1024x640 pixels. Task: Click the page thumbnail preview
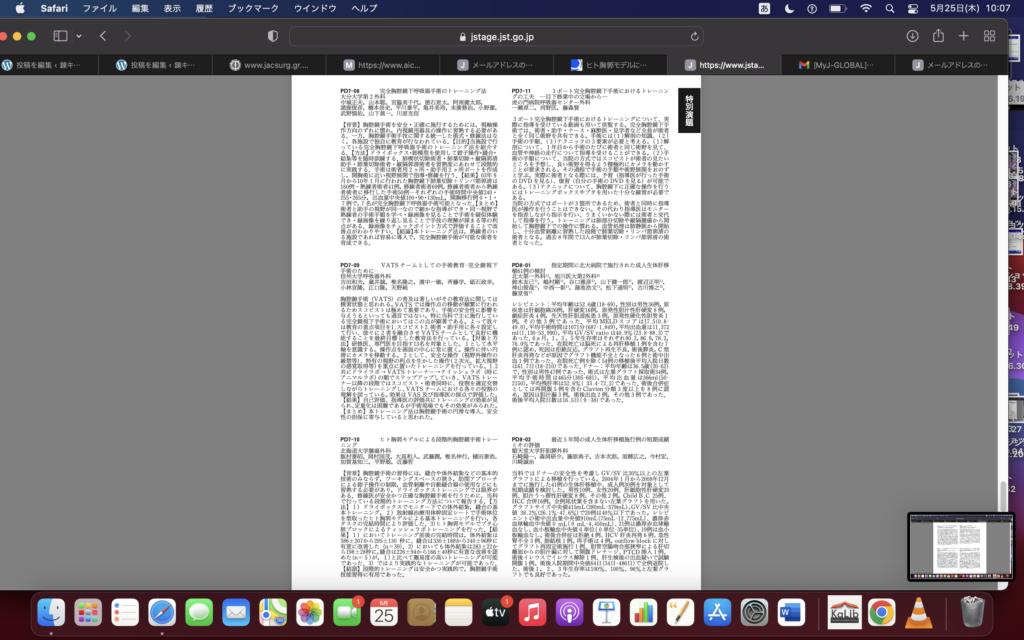(961, 547)
